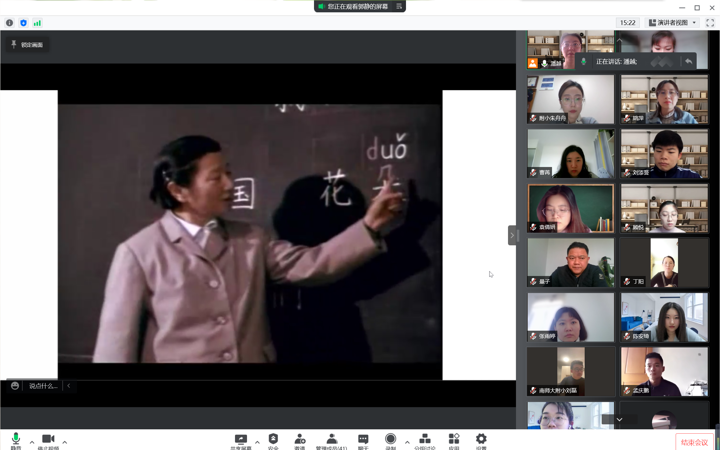Open the 安全 security shield icon
Viewport: 720px width, 450px height.
273,441
